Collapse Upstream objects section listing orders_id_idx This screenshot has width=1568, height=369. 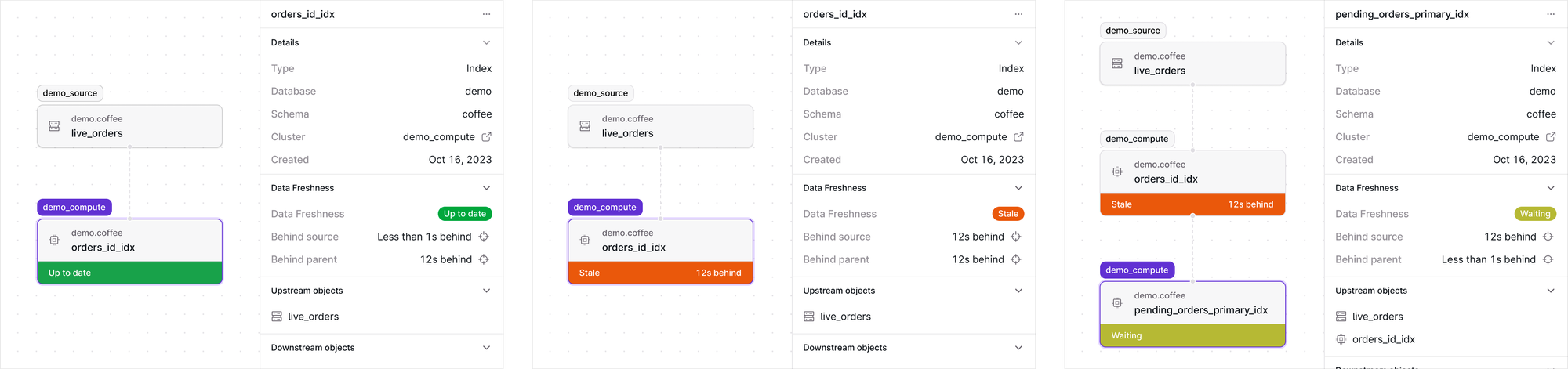pyautogui.click(x=1550, y=291)
